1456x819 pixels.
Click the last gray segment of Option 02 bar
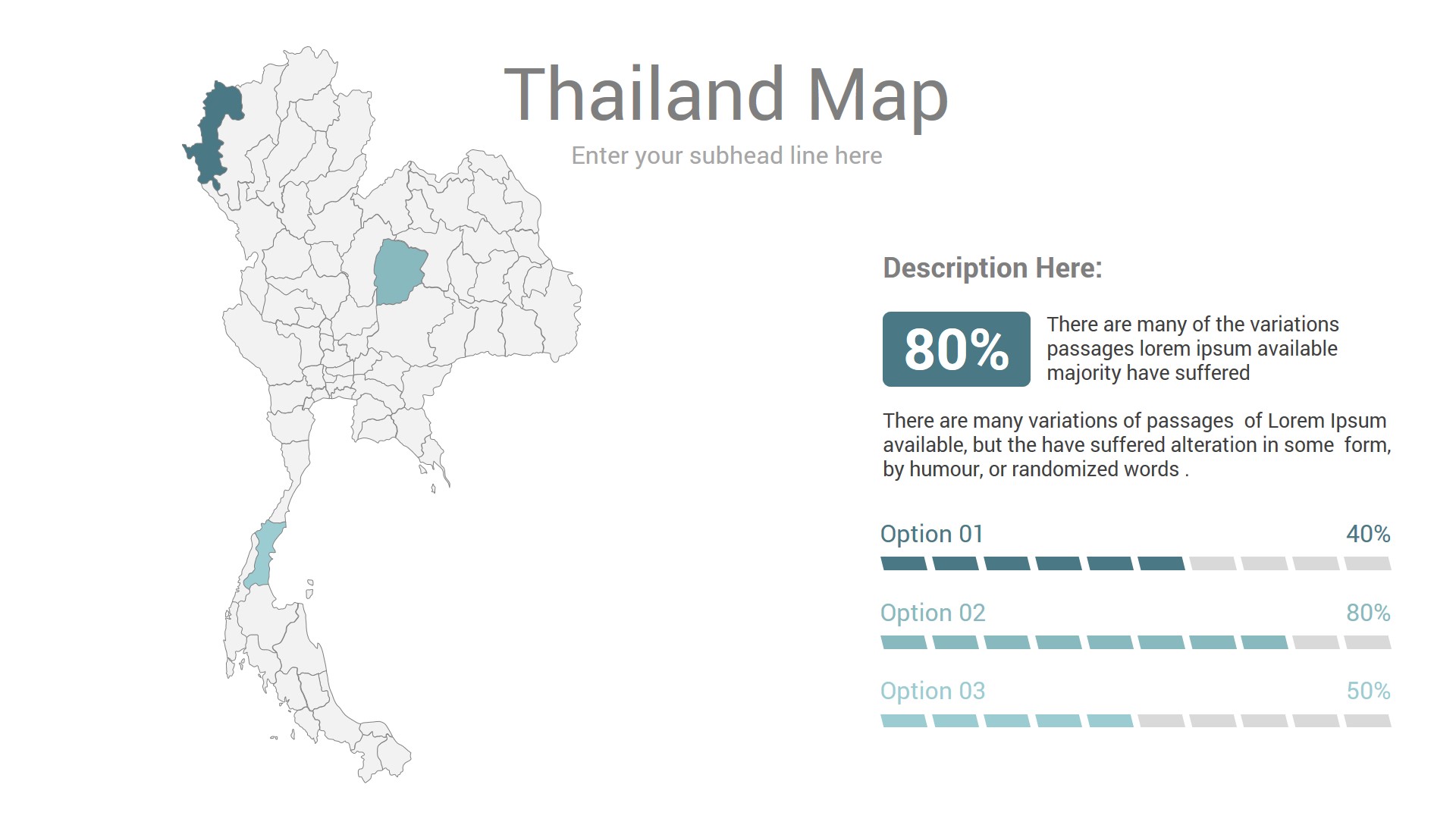1368,643
